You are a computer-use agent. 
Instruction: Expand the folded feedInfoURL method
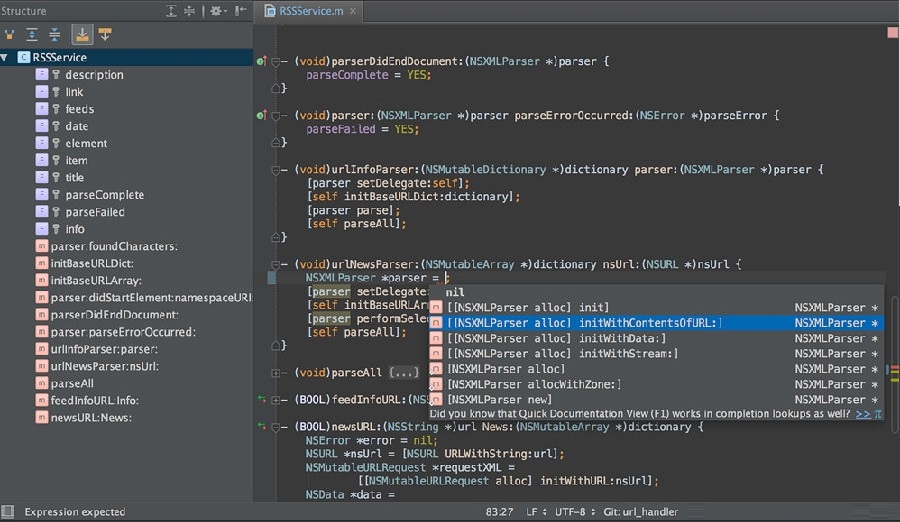[276, 400]
